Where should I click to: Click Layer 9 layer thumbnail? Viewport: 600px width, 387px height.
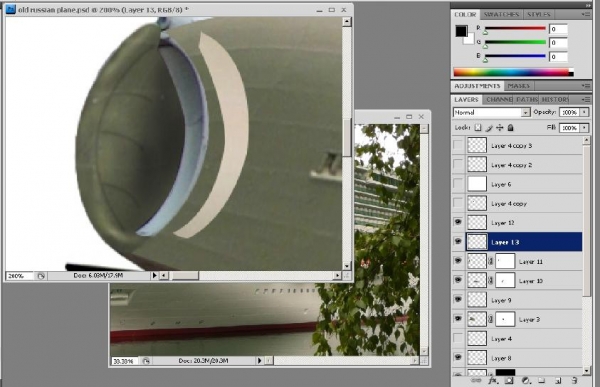(477, 300)
